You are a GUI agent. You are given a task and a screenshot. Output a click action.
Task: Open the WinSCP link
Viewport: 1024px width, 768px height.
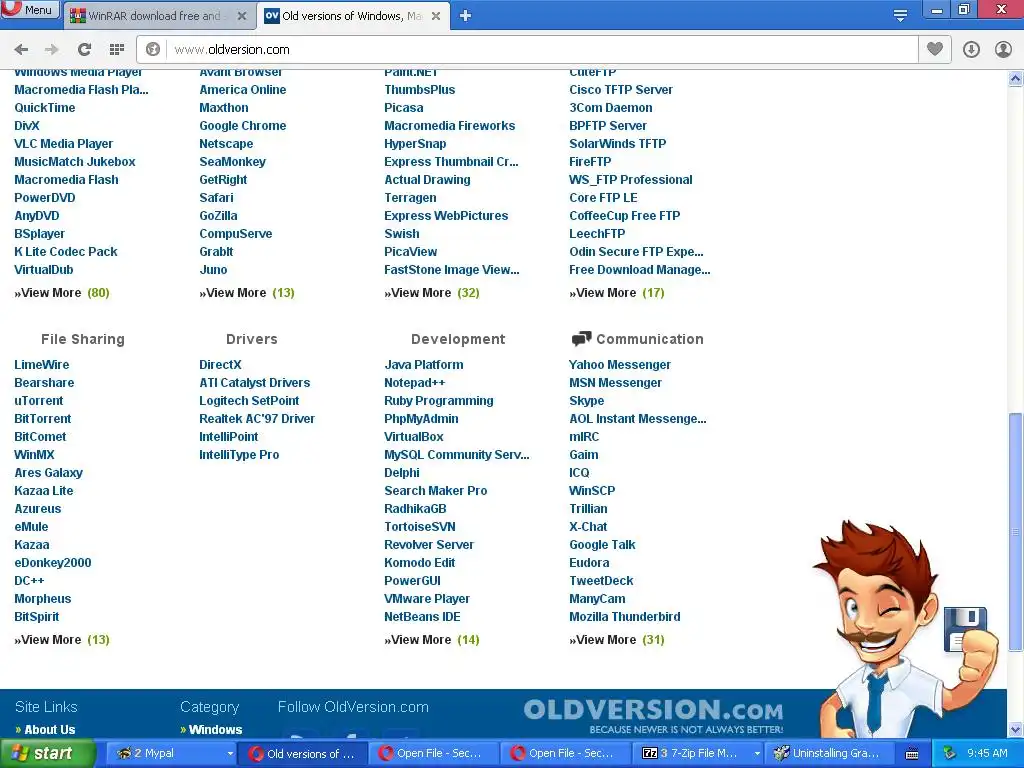coord(592,490)
